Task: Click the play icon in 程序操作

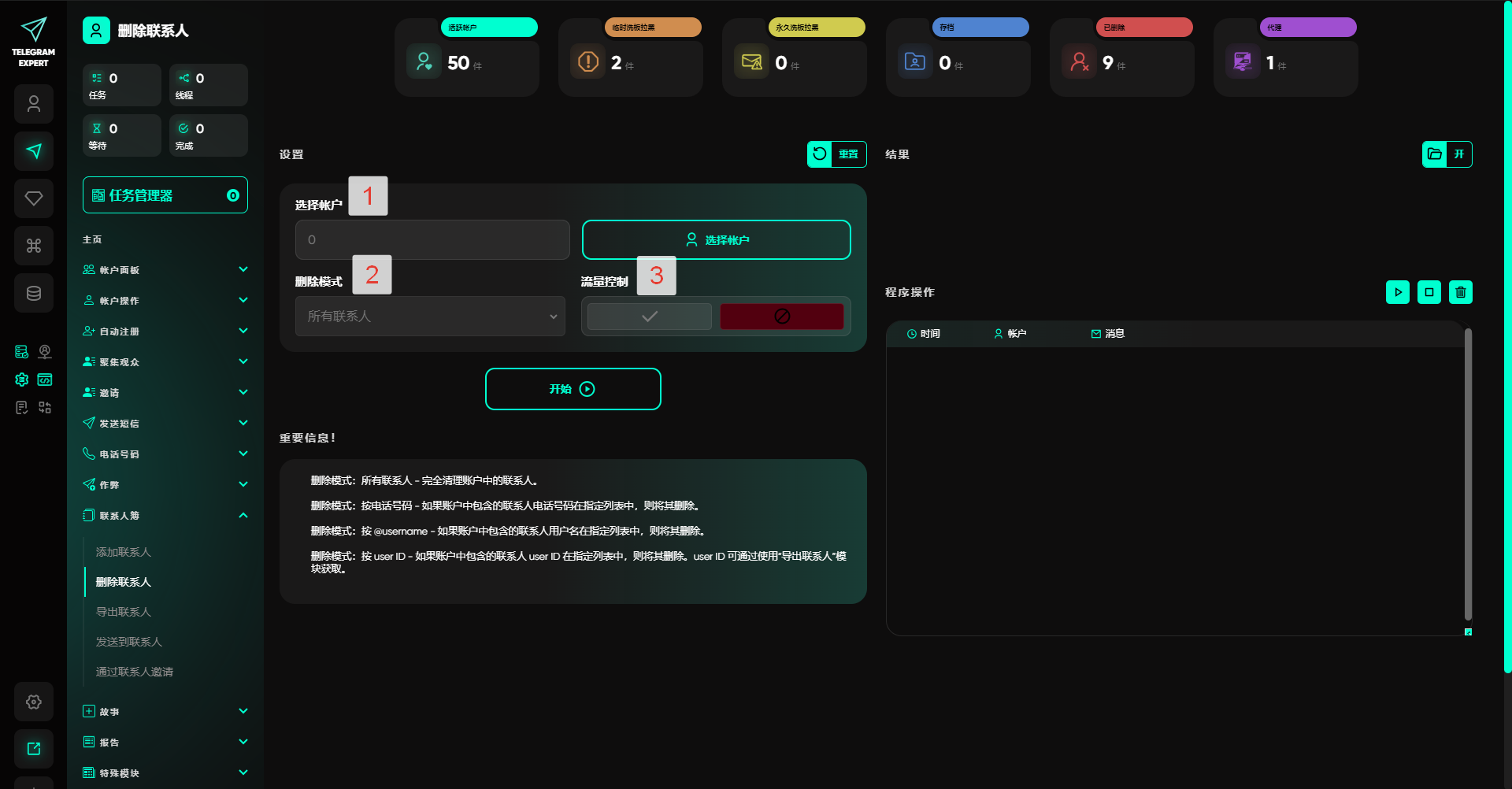Action: coord(1398,292)
